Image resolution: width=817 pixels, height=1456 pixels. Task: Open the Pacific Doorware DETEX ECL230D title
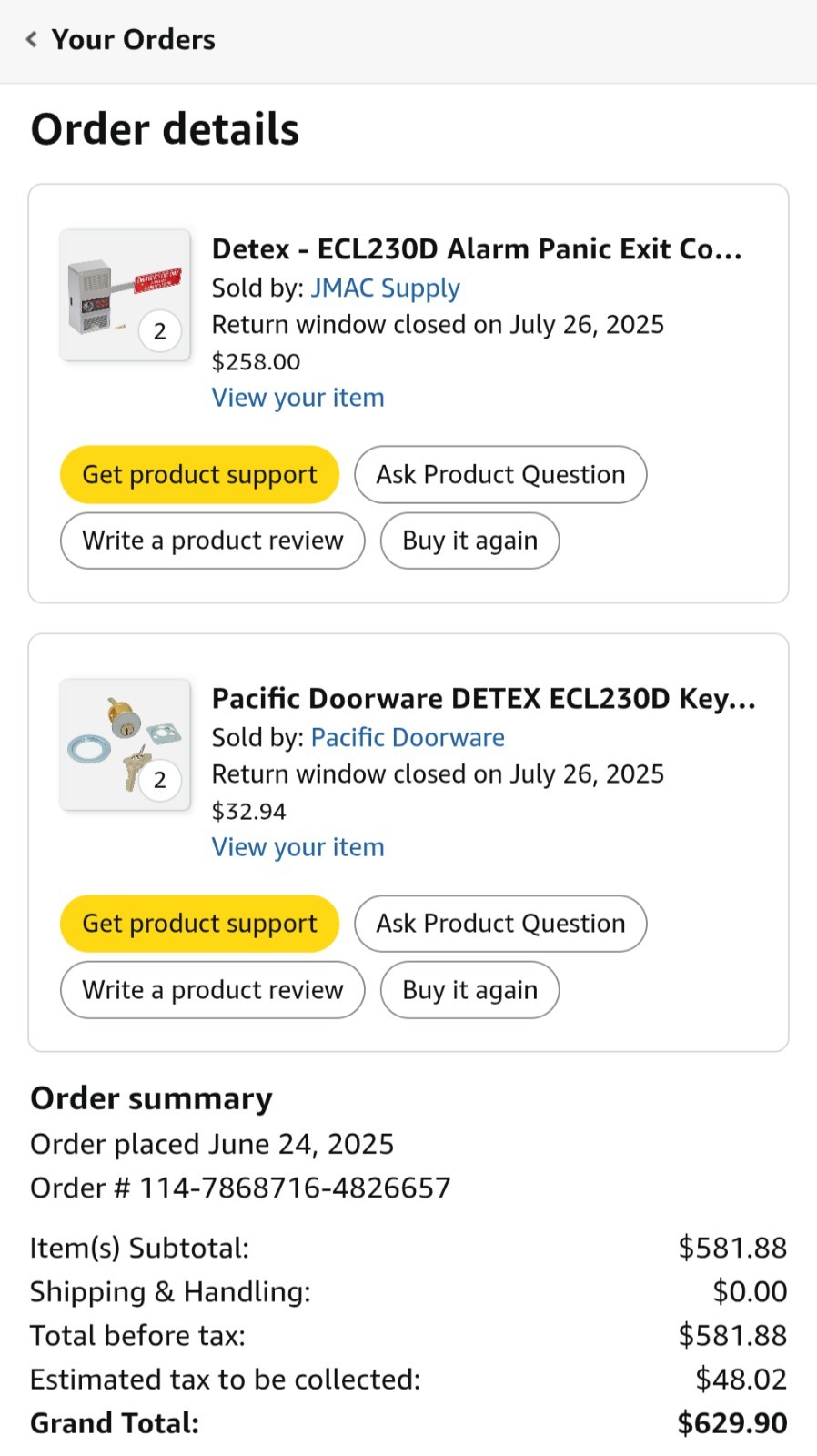[484, 698]
